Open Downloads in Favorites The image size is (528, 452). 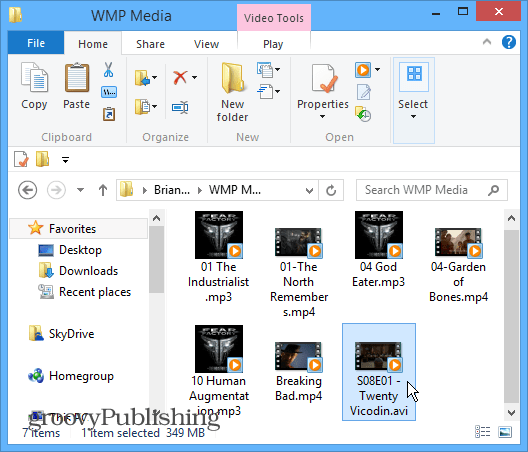tap(88, 271)
